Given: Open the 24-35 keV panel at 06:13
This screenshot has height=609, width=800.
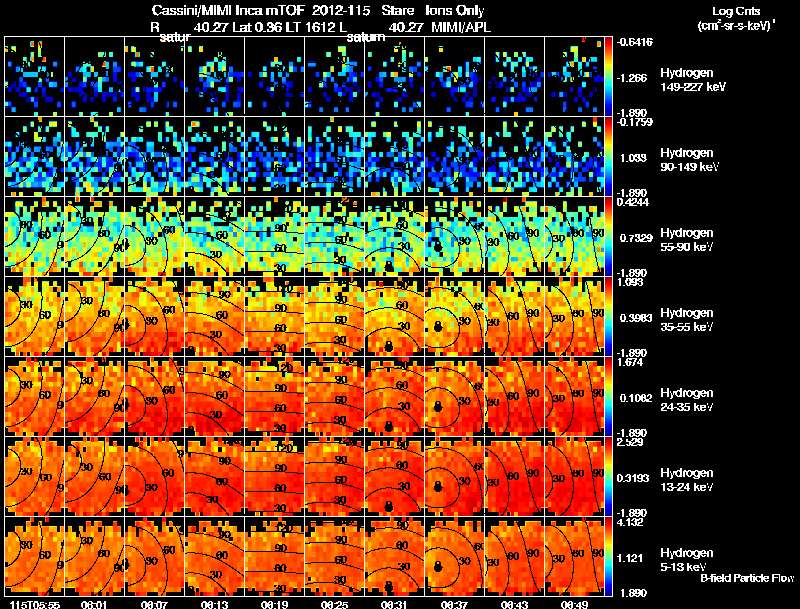Looking at the screenshot, I should (x=214, y=397).
